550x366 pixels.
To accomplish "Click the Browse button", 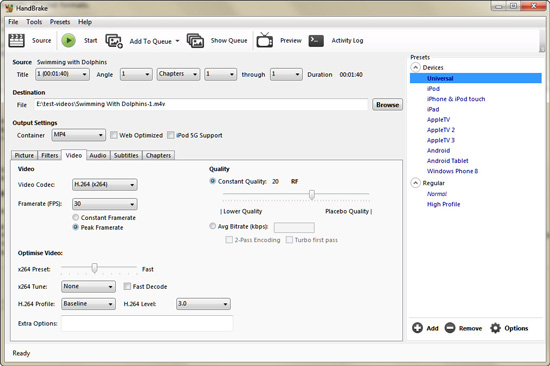I will pyautogui.click(x=387, y=105).
